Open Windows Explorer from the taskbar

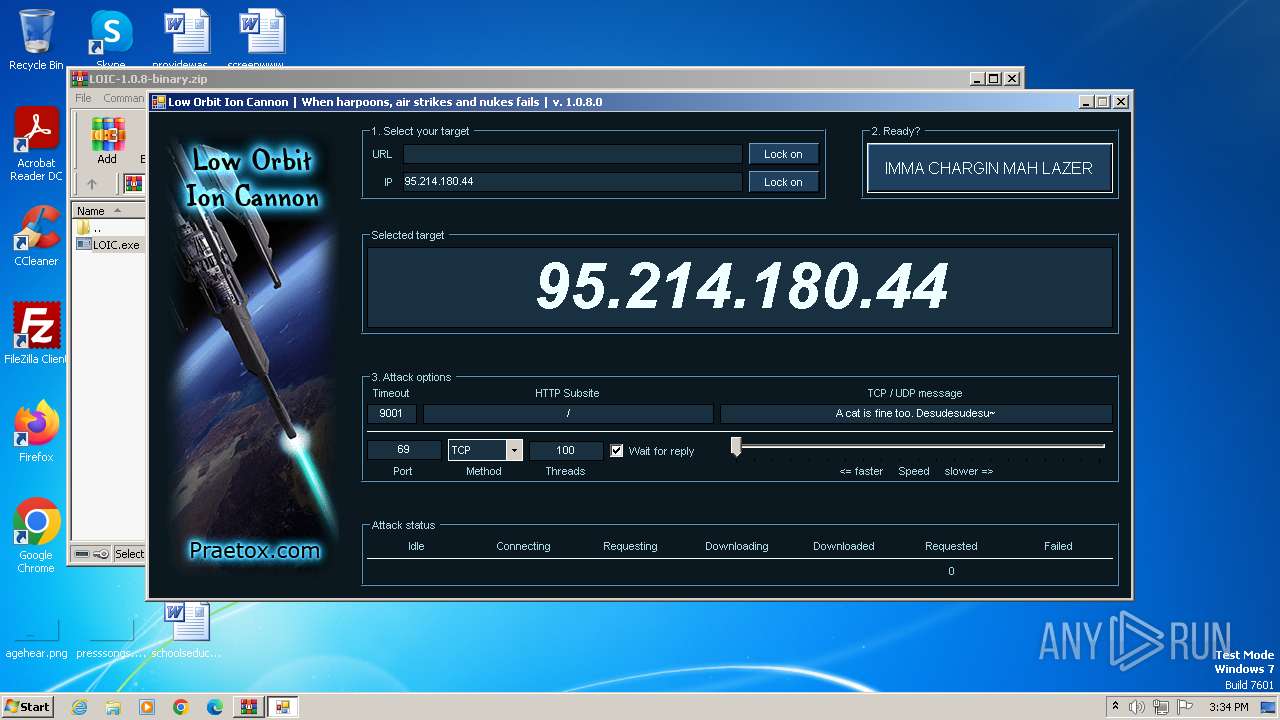pyautogui.click(x=113, y=707)
